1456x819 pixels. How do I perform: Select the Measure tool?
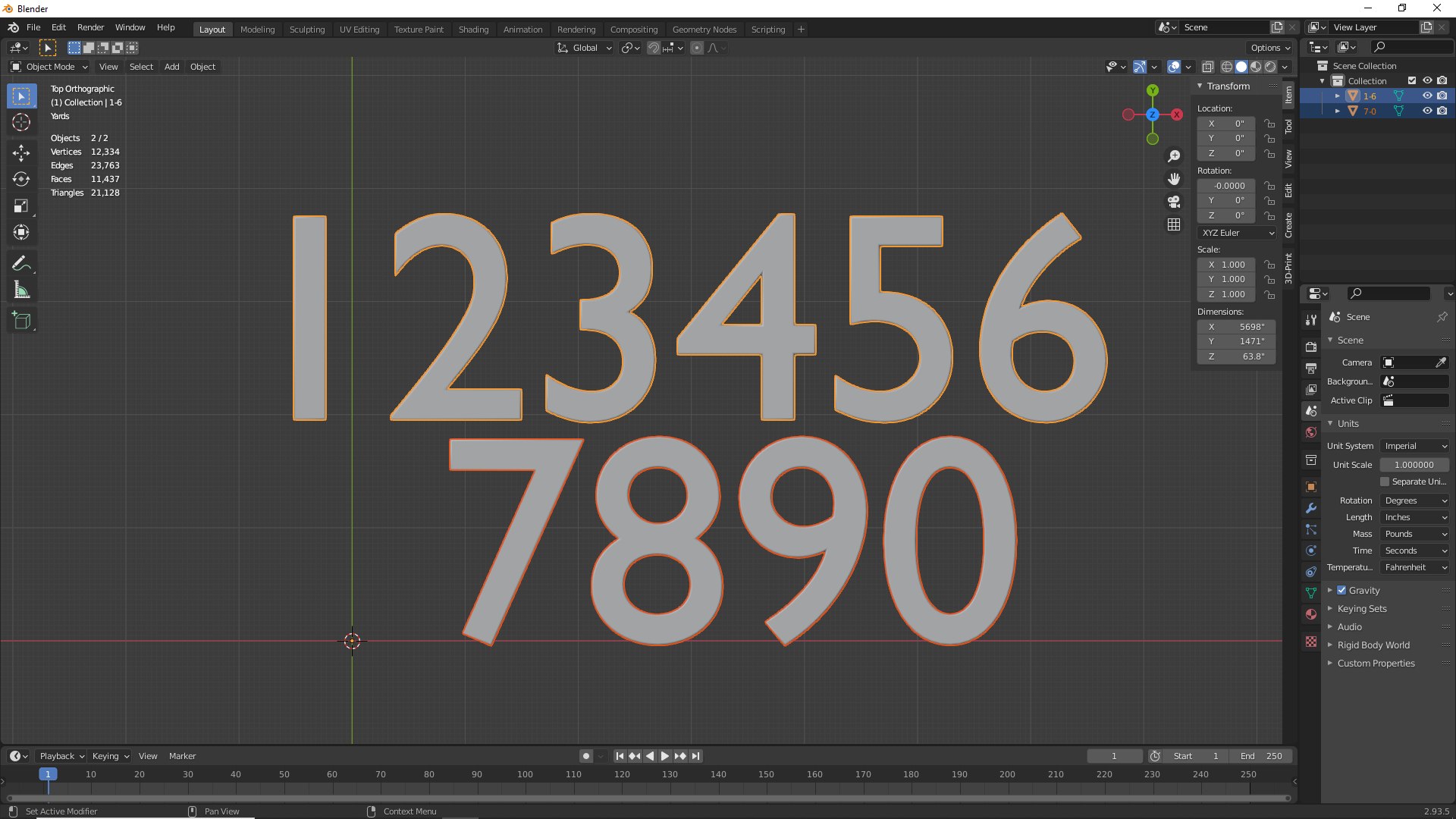click(21, 290)
